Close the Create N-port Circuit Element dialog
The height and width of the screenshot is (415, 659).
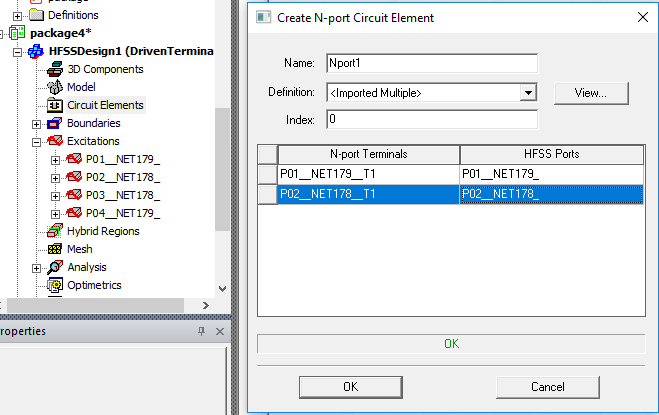tap(641, 17)
